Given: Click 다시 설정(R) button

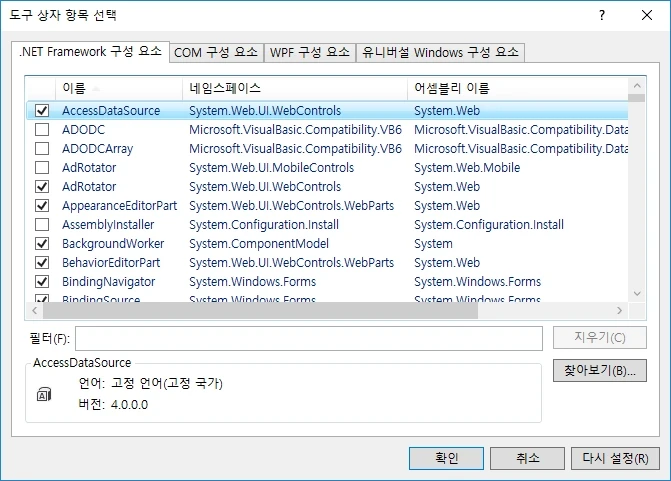Looking at the screenshot, I should coord(615,458).
